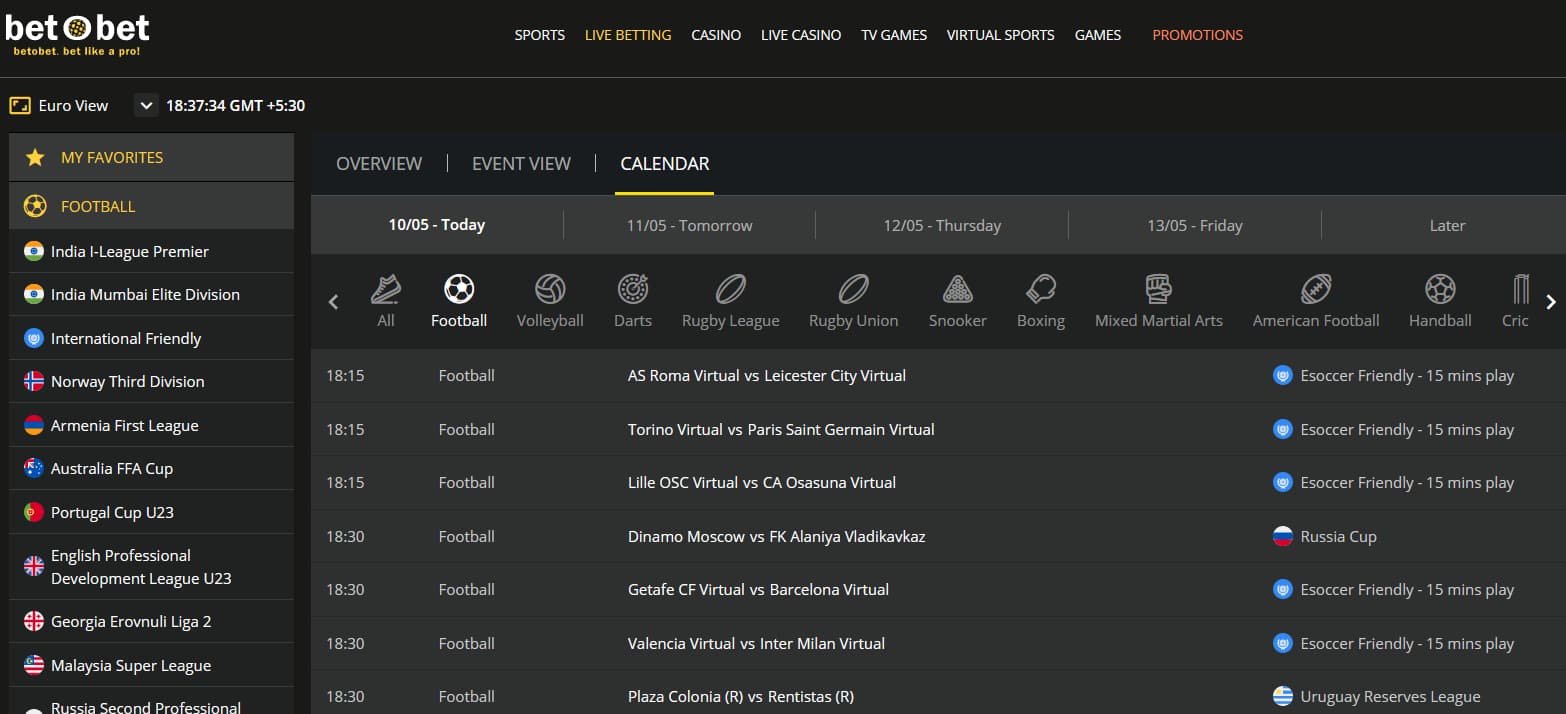Viewport: 1566px width, 714px height.
Task: Open Malaysia Super League
Action: tap(151, 665)
